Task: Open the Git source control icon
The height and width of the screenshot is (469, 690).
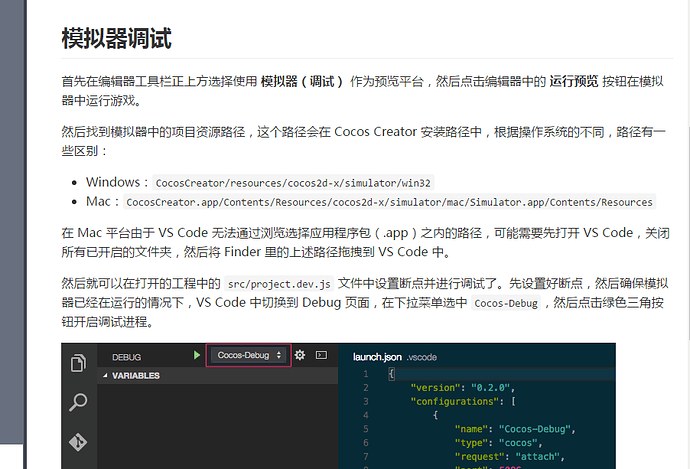Action: pyautogui.click(x=78, y=442)
